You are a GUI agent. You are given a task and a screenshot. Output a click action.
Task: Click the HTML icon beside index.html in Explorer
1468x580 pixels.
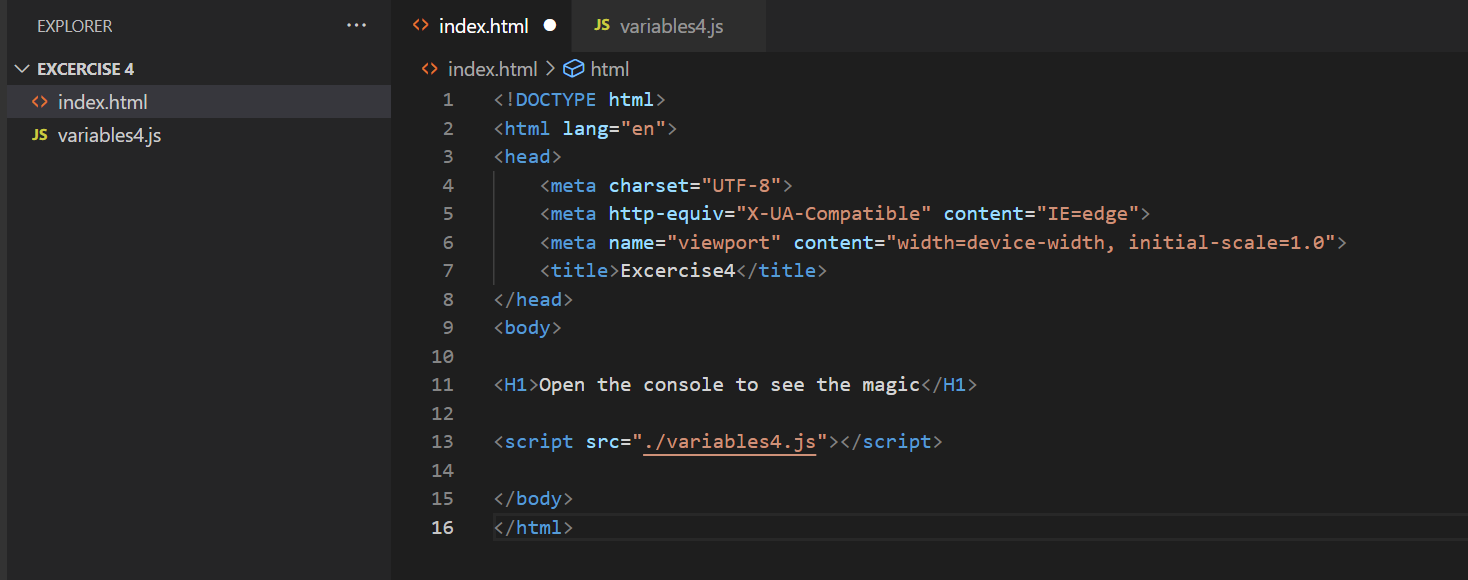tap(39, 101)
